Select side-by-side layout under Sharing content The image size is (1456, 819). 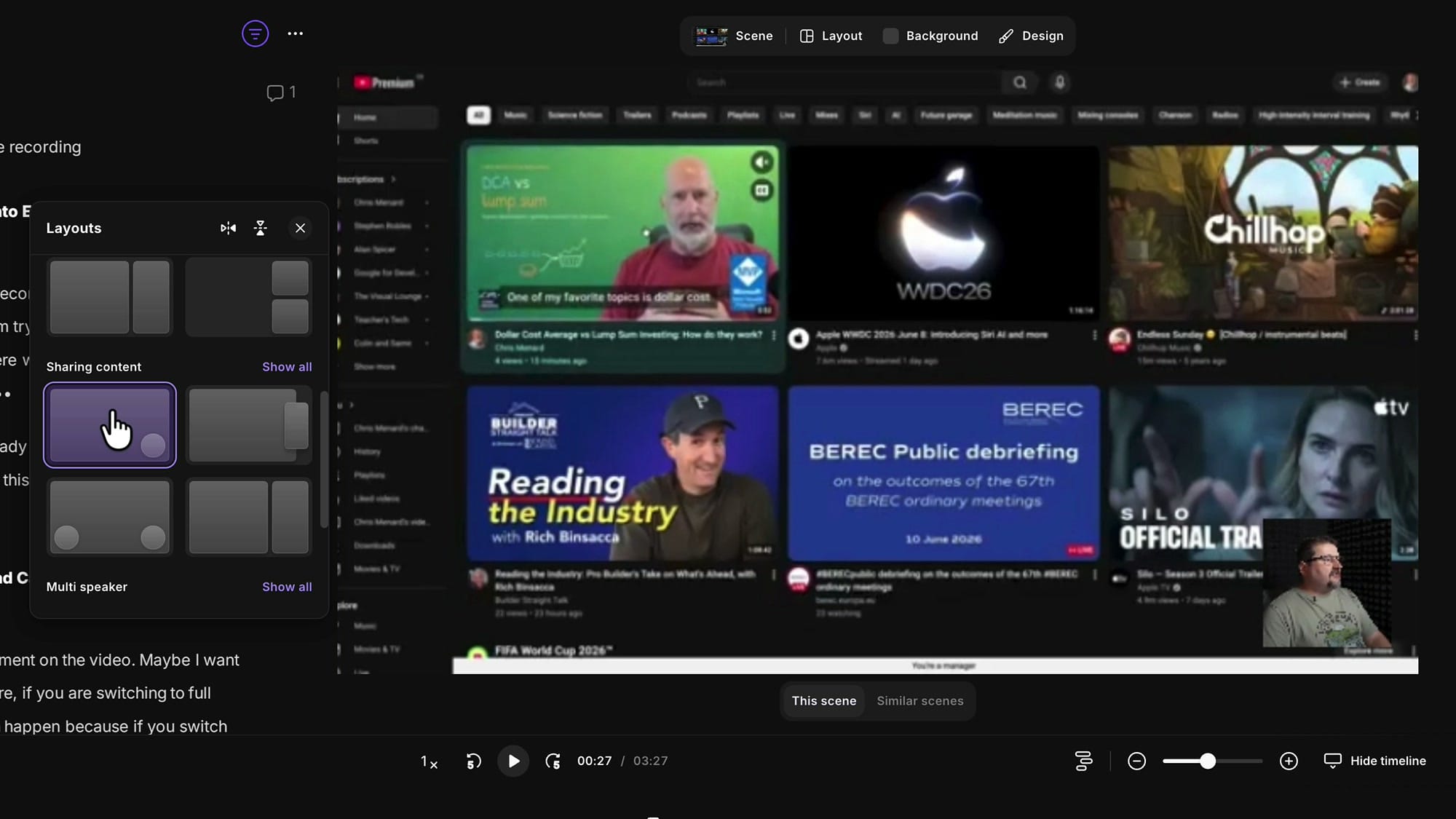coord(248,517)
